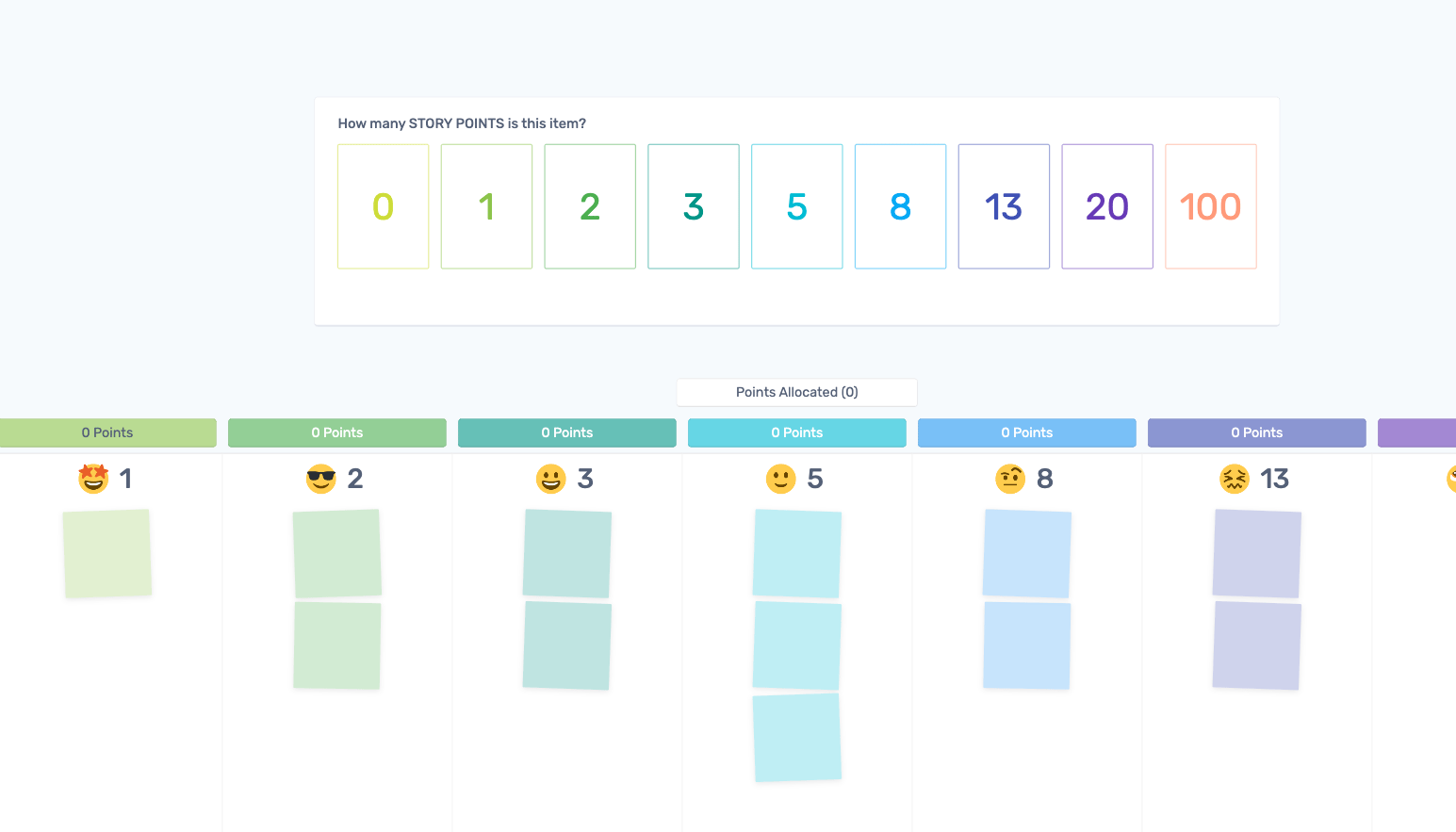The image size is (1456, 832).
Task: Choose the 1 story point card
Action: point(487,206)
